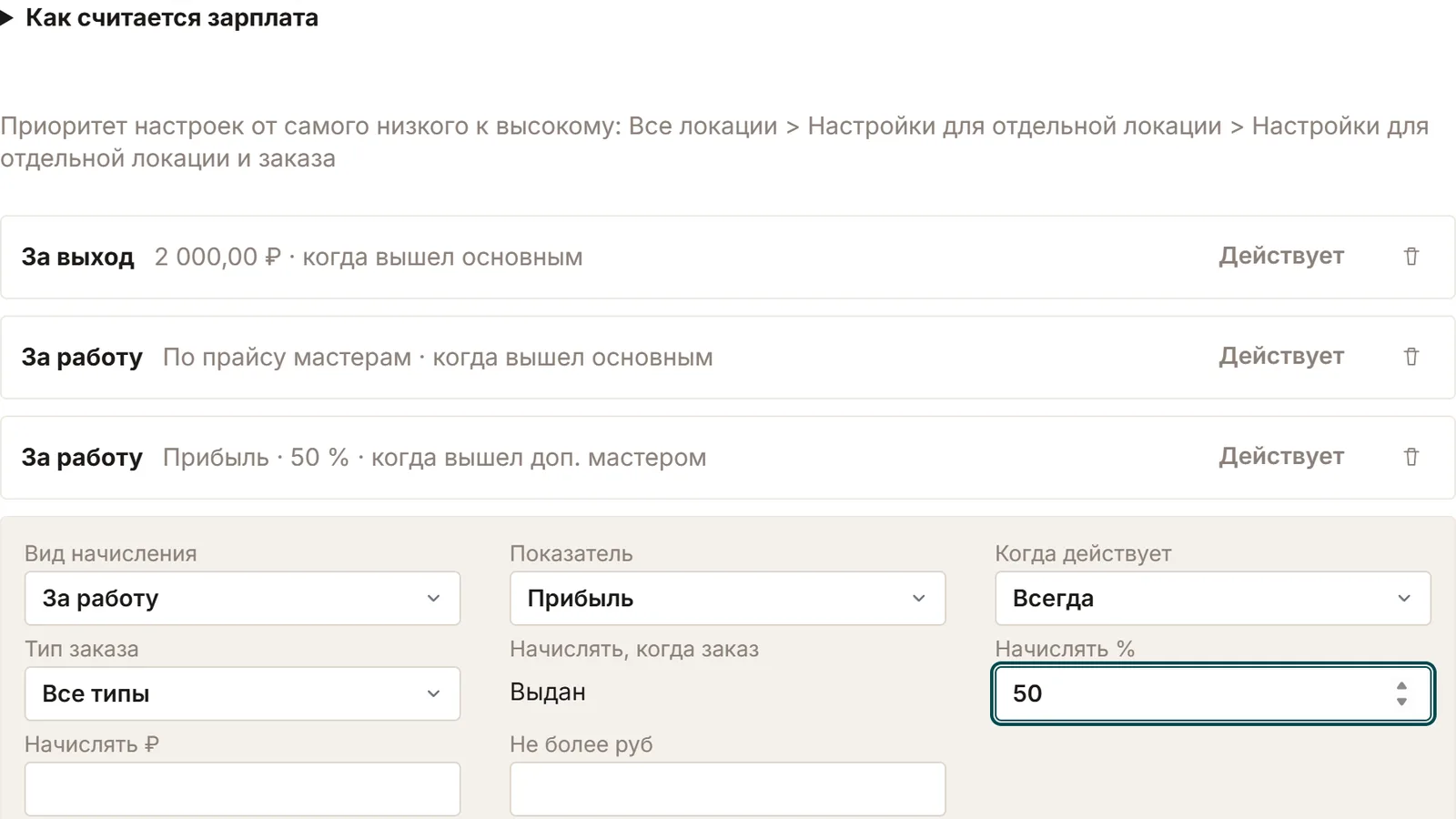The width and height of the screenshot is (1456, 819).
Task: Open the 'Показатель' dropdown showing Прибыль
Action: (x=727, y=598)
